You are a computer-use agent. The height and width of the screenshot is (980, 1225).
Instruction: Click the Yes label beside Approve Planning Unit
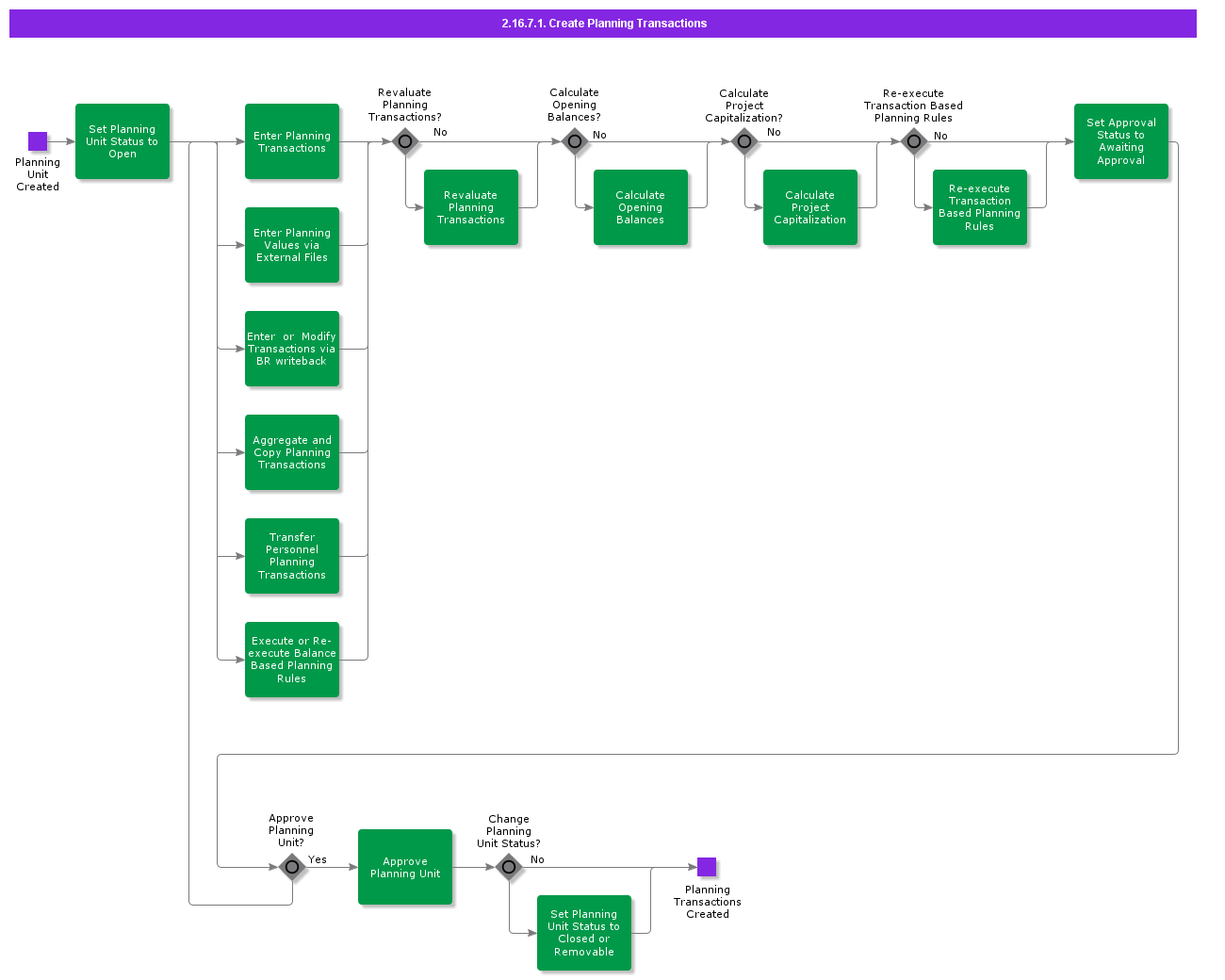[x=317, y=859]
